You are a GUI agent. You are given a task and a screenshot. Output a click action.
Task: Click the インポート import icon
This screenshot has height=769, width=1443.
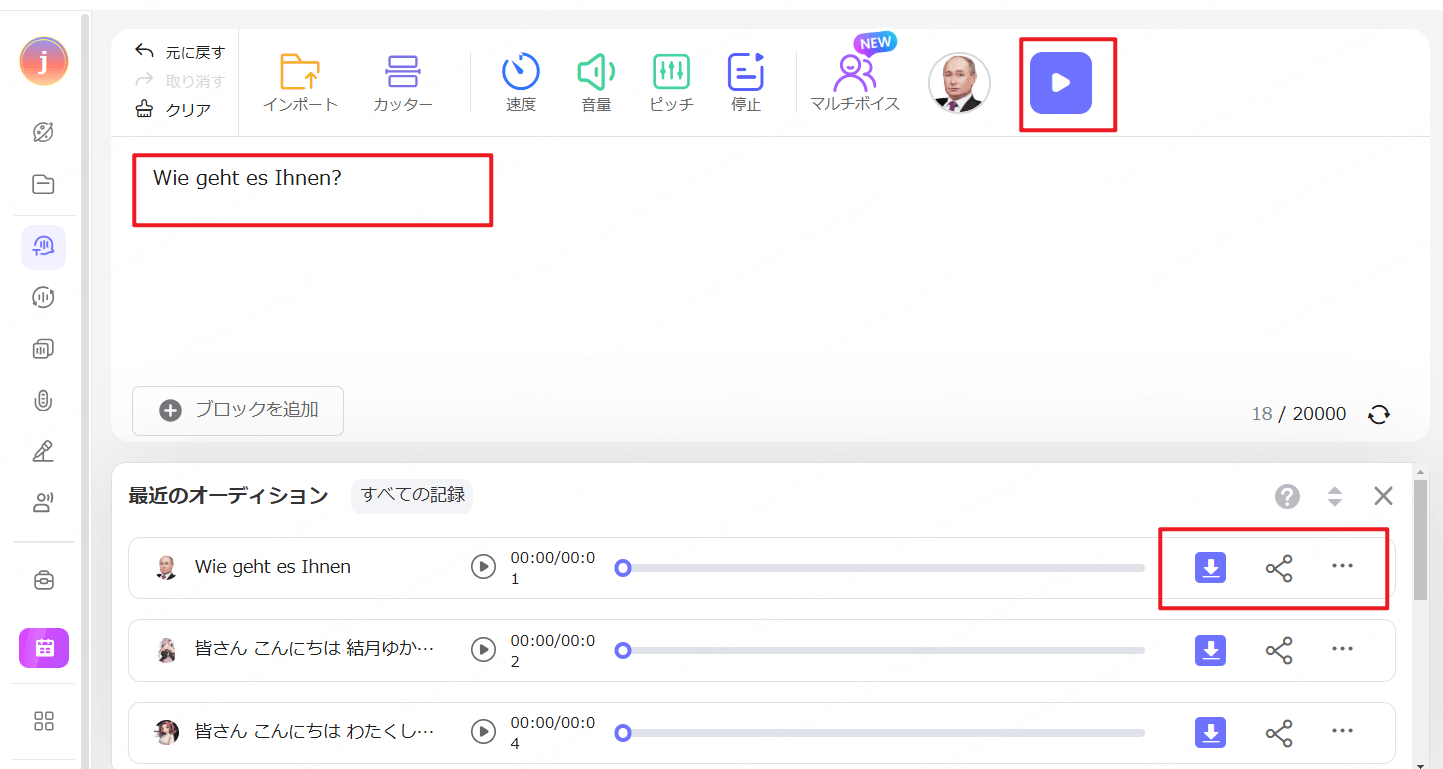coord(300,82)
